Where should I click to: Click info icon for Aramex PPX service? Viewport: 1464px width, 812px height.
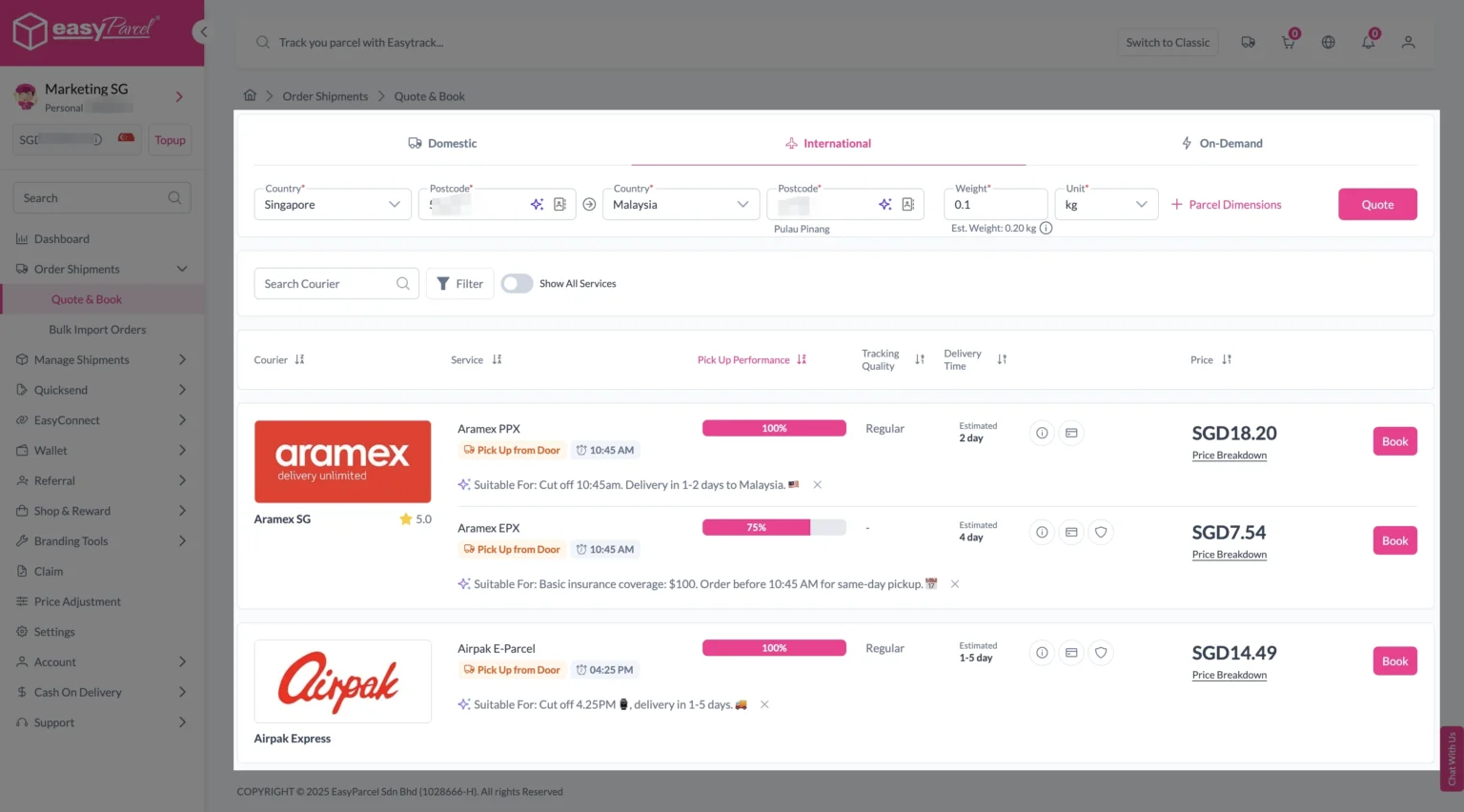click(x=1042, y=434)
